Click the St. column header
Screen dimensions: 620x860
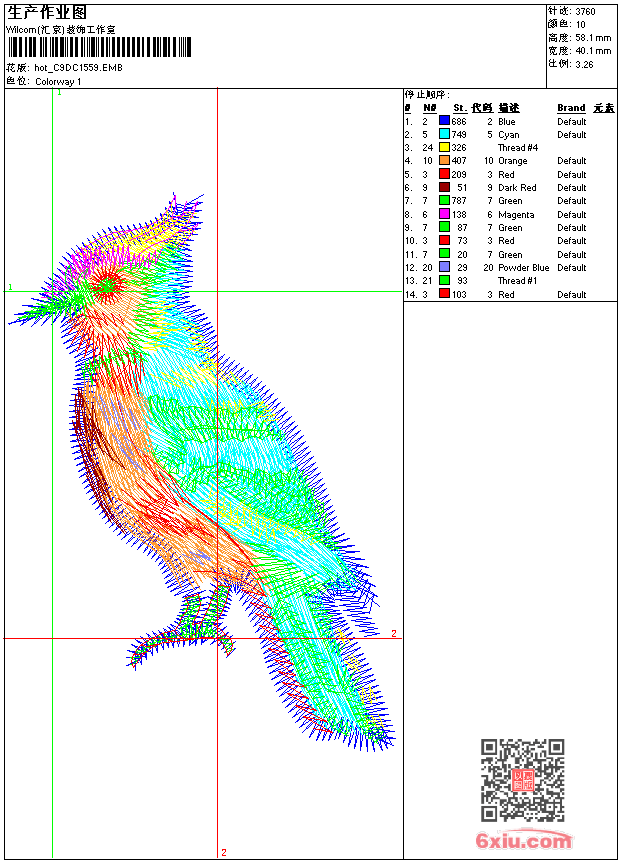click(460, 108)
